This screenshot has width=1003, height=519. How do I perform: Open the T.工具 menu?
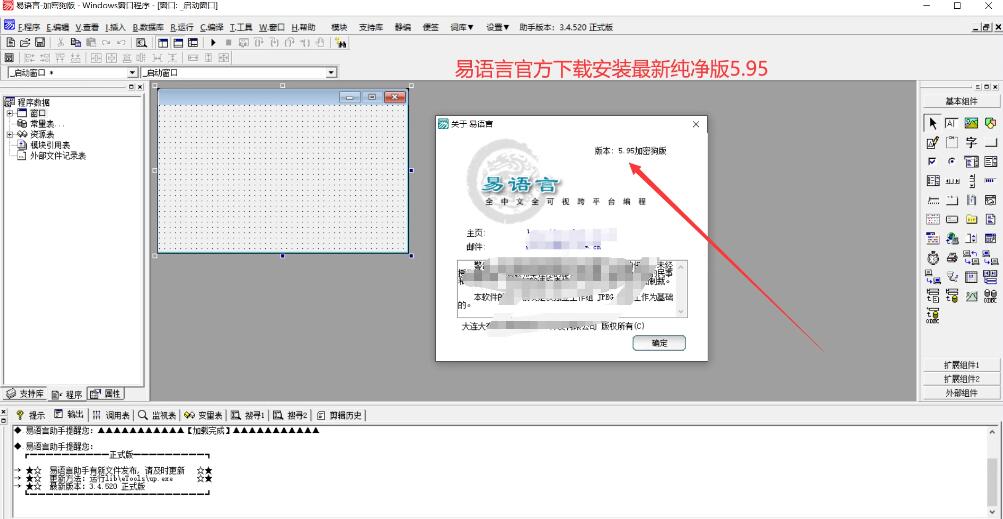241,28
